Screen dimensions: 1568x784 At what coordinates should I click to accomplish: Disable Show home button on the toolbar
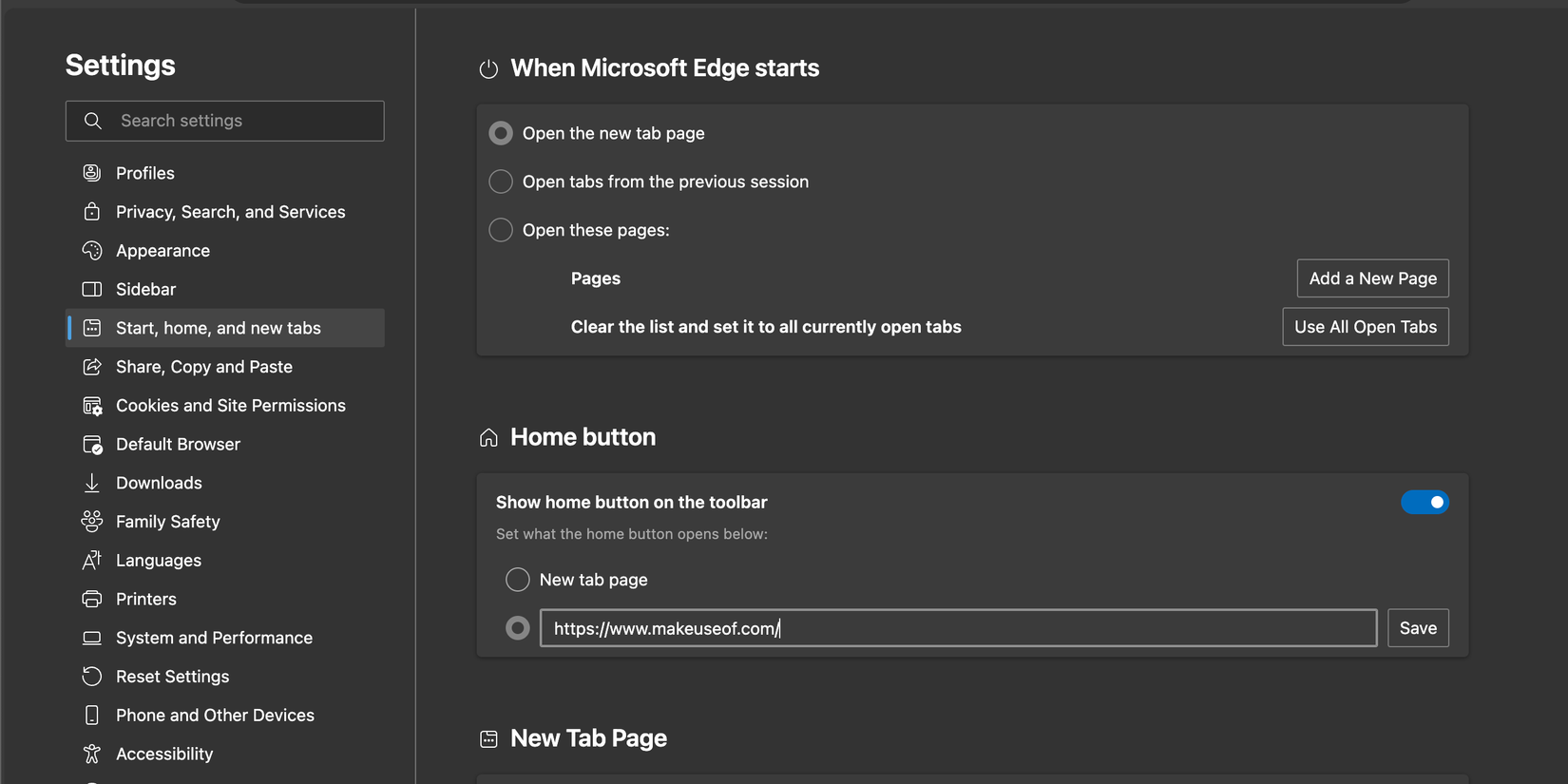(1425, 502)
